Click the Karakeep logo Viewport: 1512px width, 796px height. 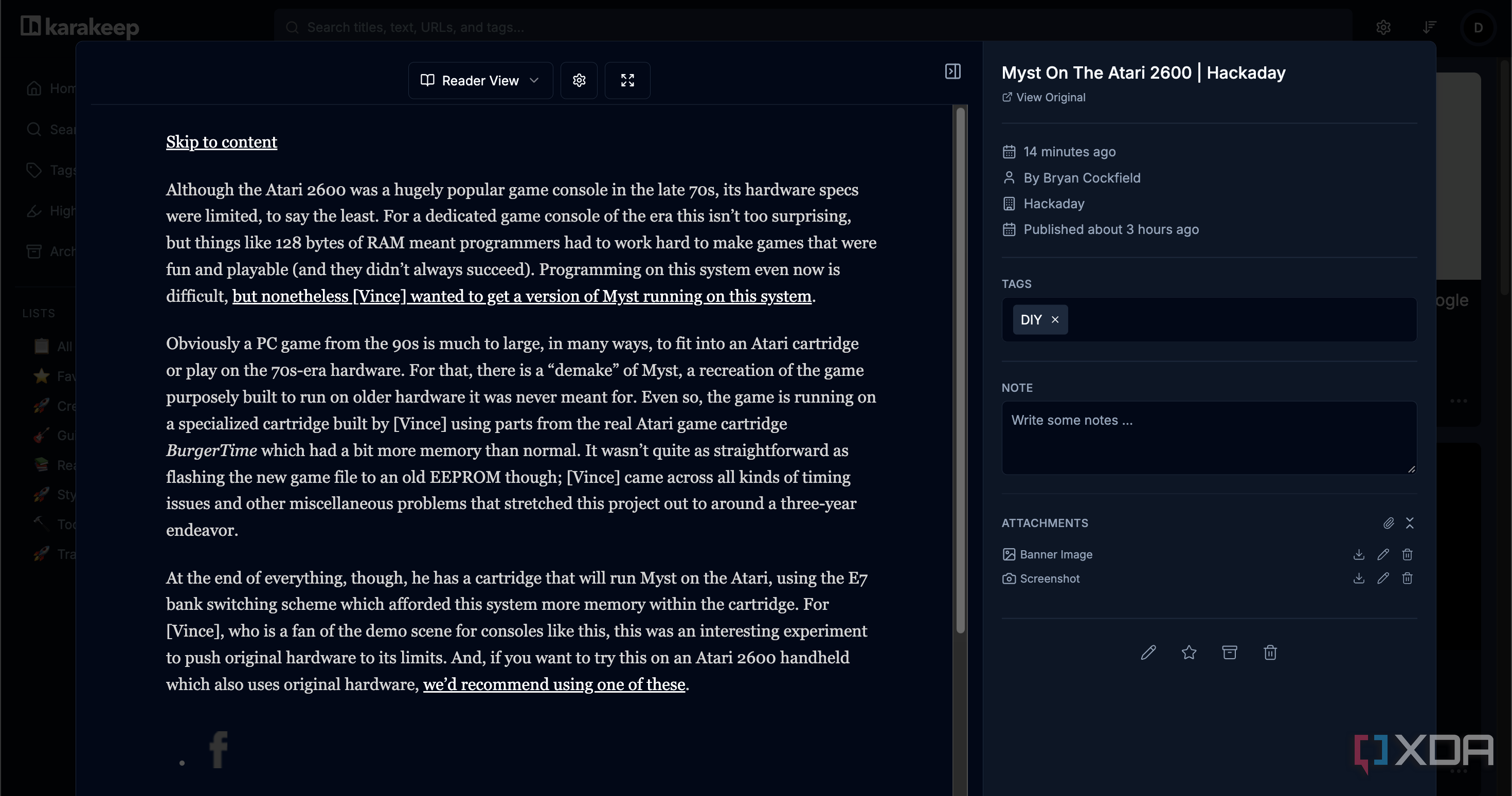80,27
